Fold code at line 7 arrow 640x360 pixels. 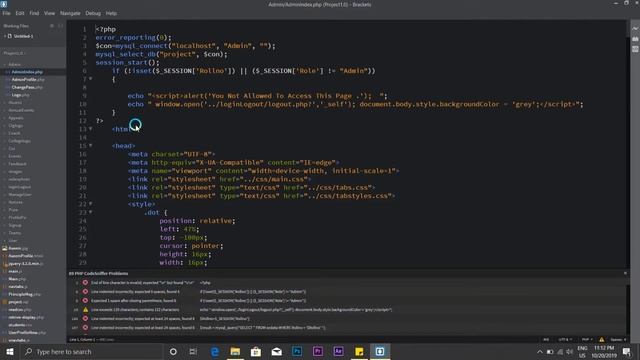[x=91, y=79]
